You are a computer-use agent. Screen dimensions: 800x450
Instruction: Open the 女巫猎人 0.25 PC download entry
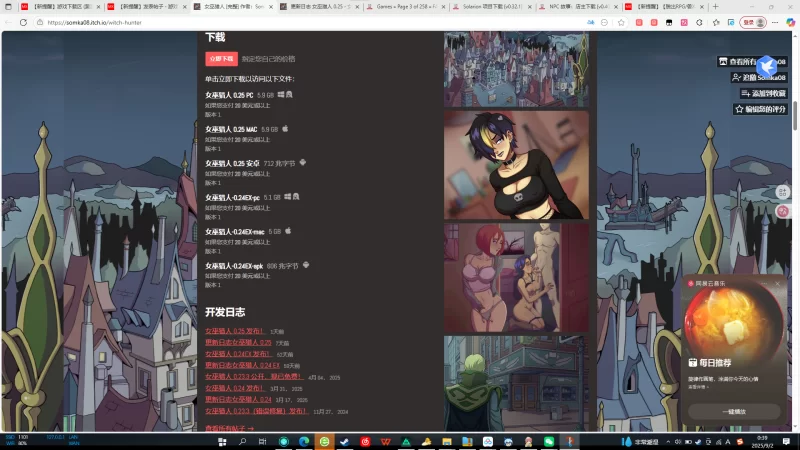[x=229, y=95]
